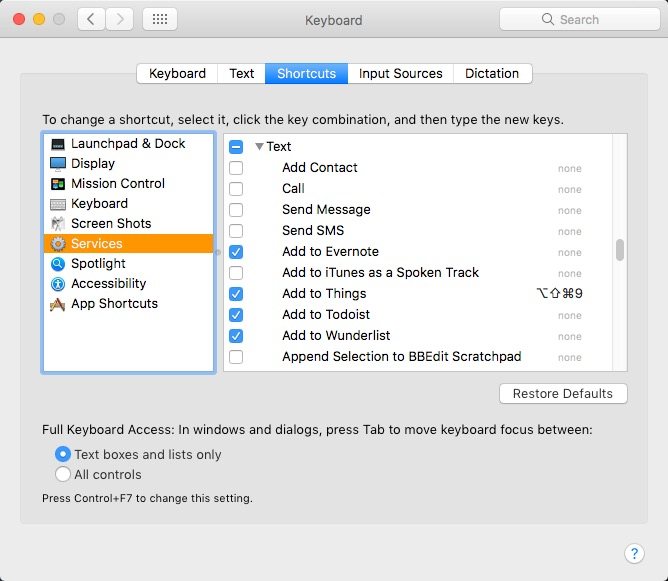Click the services list scrollbar
The width and height of the screenshot is (668, 581).
point(620,250)
